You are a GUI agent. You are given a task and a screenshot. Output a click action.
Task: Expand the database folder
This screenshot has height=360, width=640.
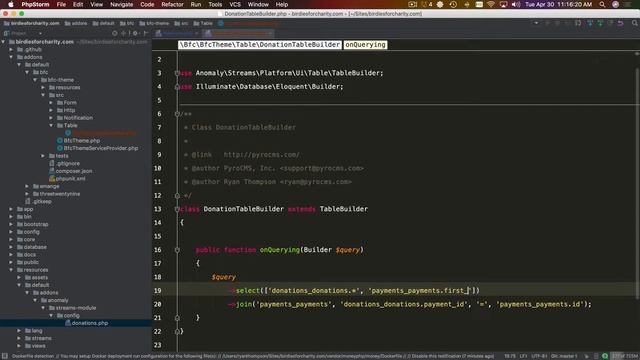pos(11,247)
